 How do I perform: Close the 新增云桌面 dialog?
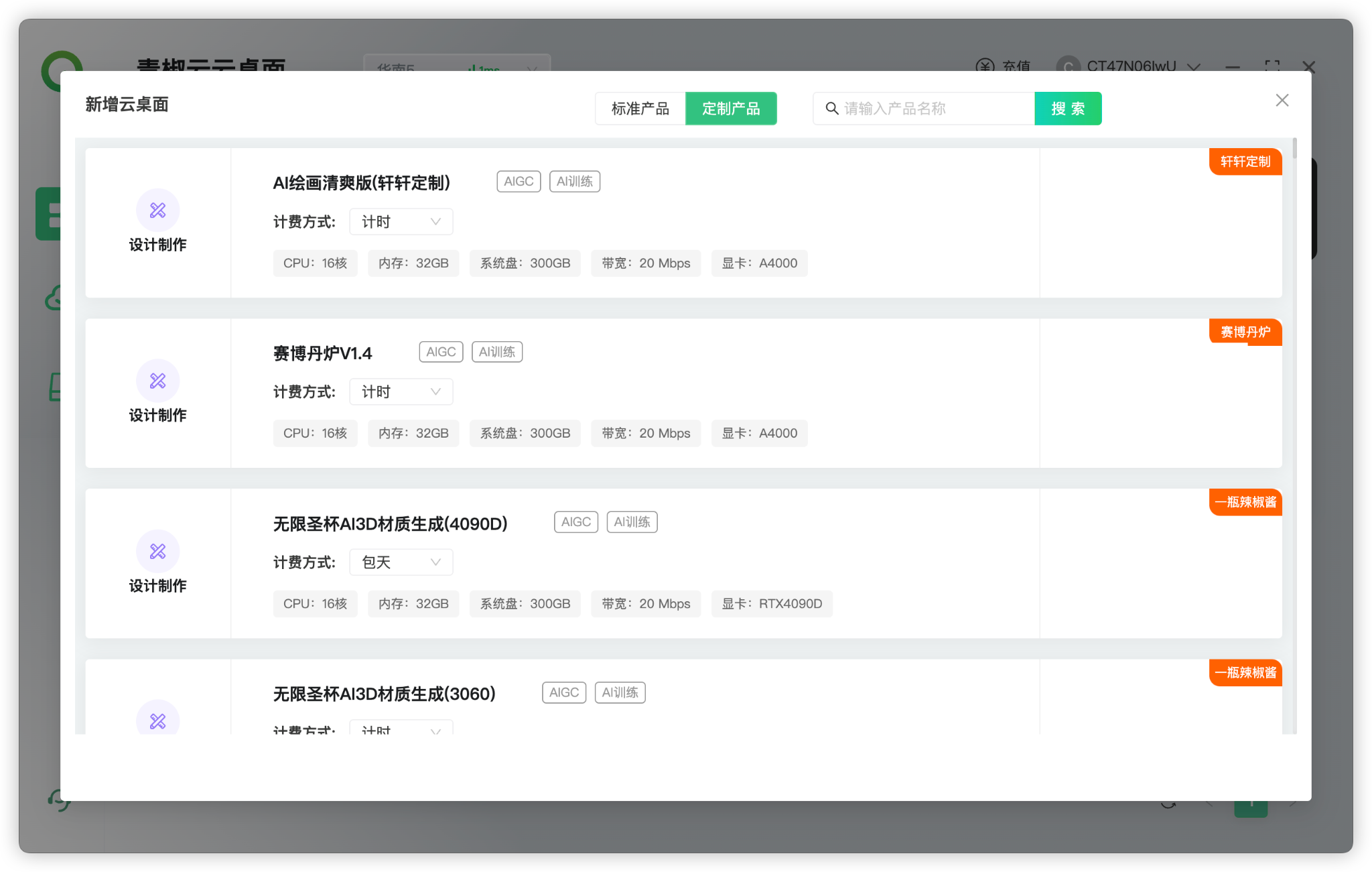click(x=1282, y=101)
